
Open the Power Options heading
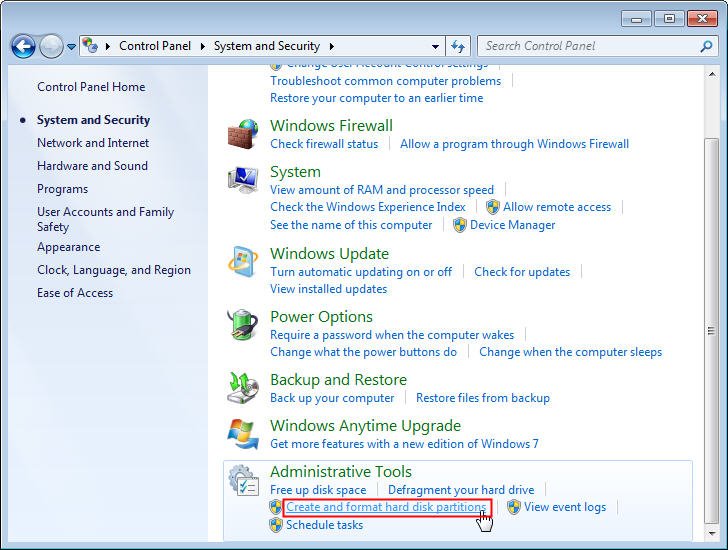click(x=321, y=317)
